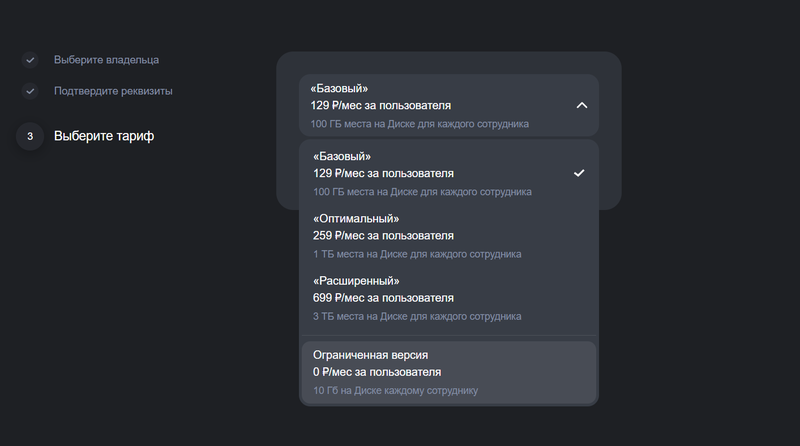Screen dimensions: 800x446
Task: Click the checkmark icon beside Выберите владельца
Action: tap(30, 60)
